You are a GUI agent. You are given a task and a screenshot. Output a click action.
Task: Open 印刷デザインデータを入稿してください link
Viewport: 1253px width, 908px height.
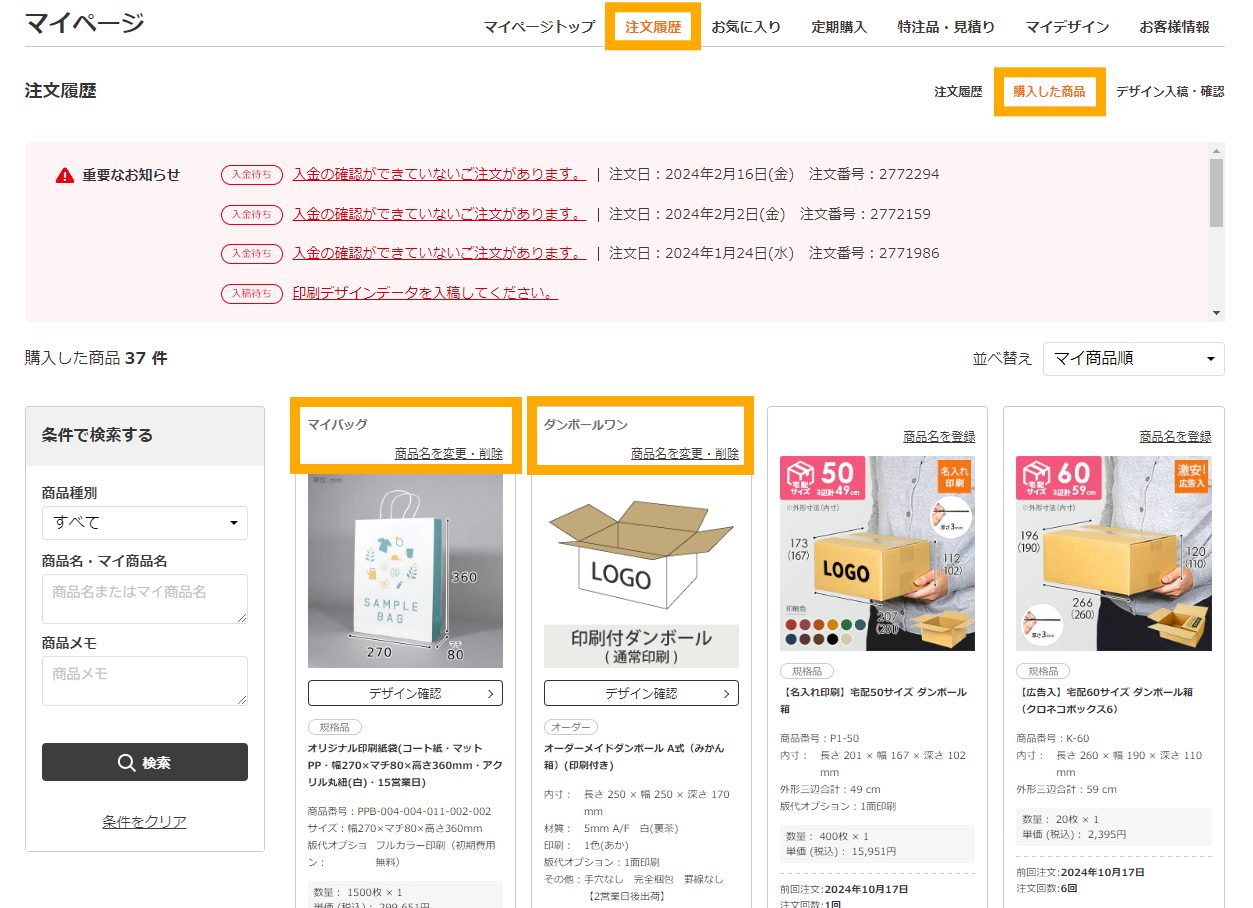(425, 293)
